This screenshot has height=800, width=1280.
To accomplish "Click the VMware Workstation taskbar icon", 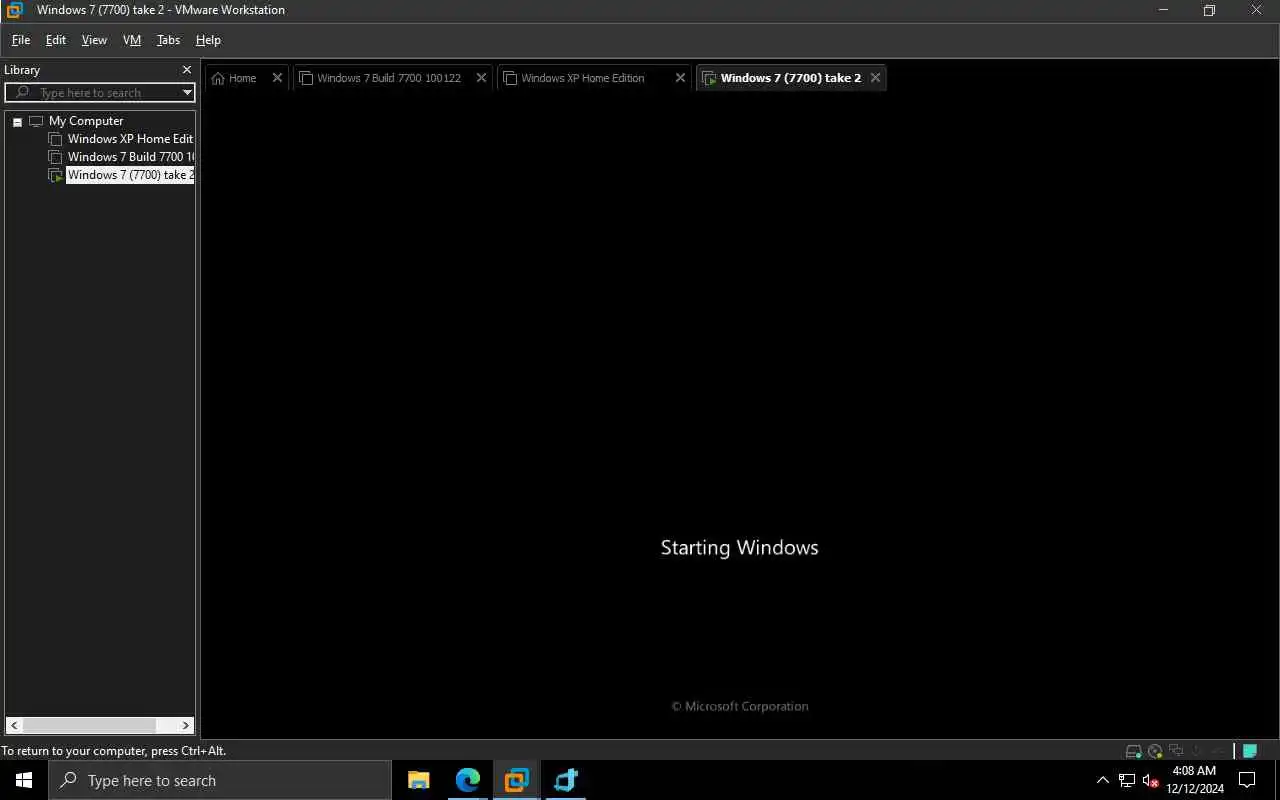I will pyautogui.click(x=516, y=780).
